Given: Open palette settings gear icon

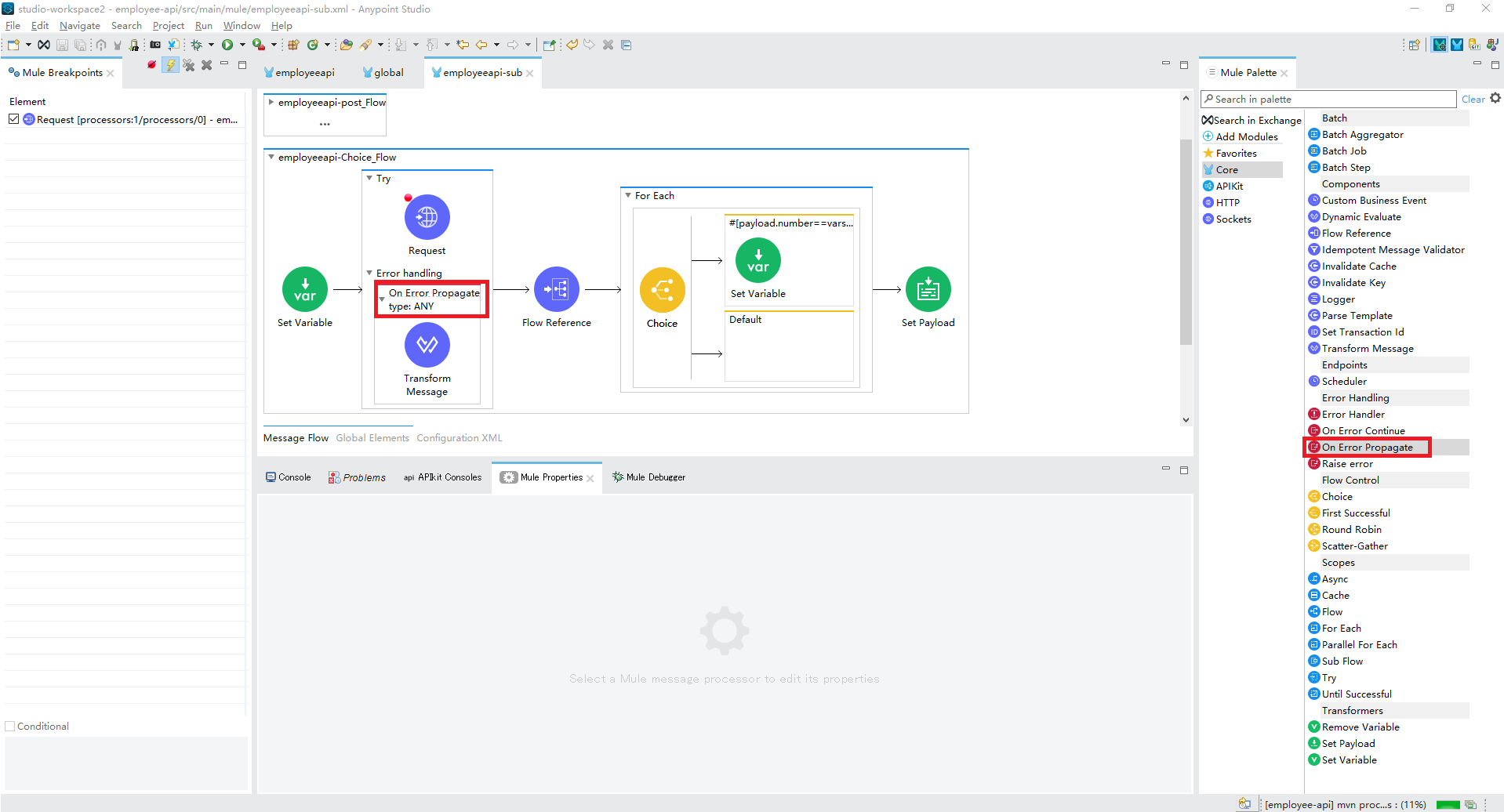Looking at the screenshot, I should 1495,98.
